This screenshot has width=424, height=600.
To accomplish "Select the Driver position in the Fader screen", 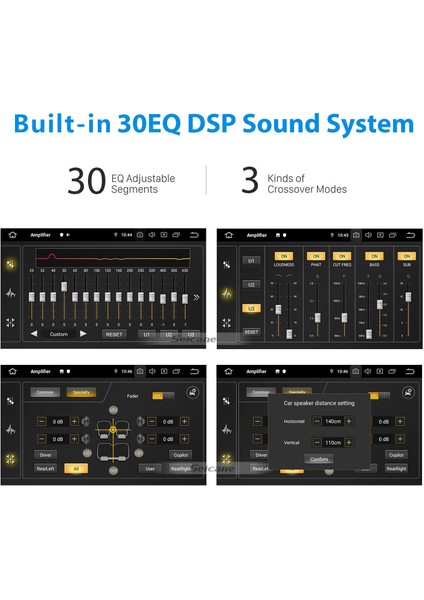I will [46, 455].
